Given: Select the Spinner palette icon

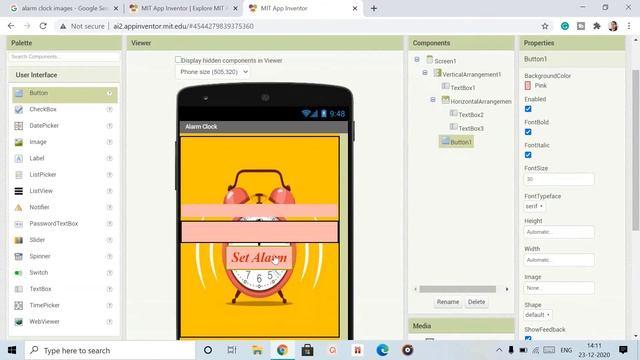Looking at the screenshot, I should (19, 256).
